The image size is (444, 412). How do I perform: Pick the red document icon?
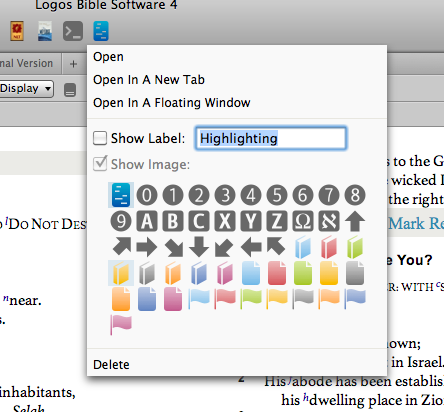tap(277, 273)
